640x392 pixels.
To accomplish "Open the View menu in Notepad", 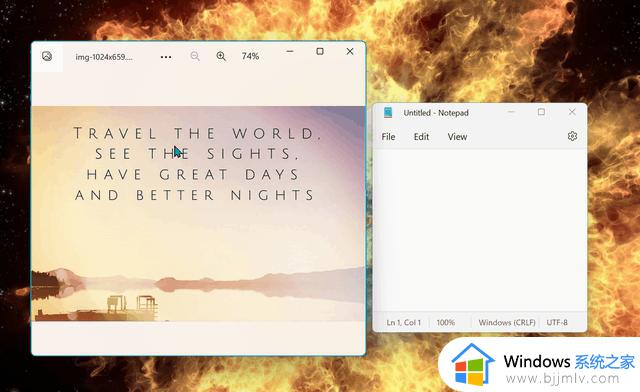I will pyautogui.click(x=457, y=137).
